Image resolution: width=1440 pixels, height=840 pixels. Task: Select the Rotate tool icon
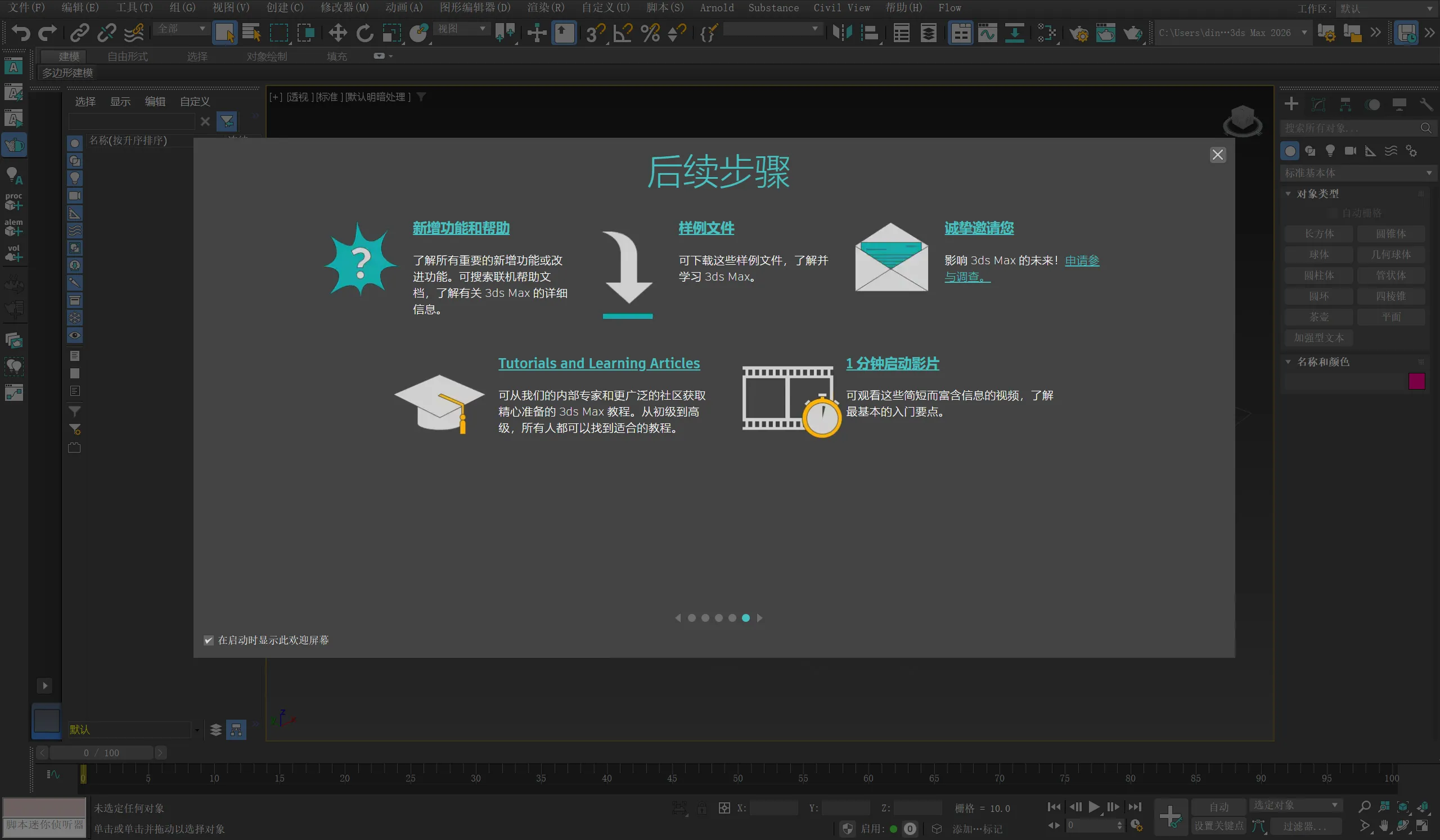coord(364,33)
